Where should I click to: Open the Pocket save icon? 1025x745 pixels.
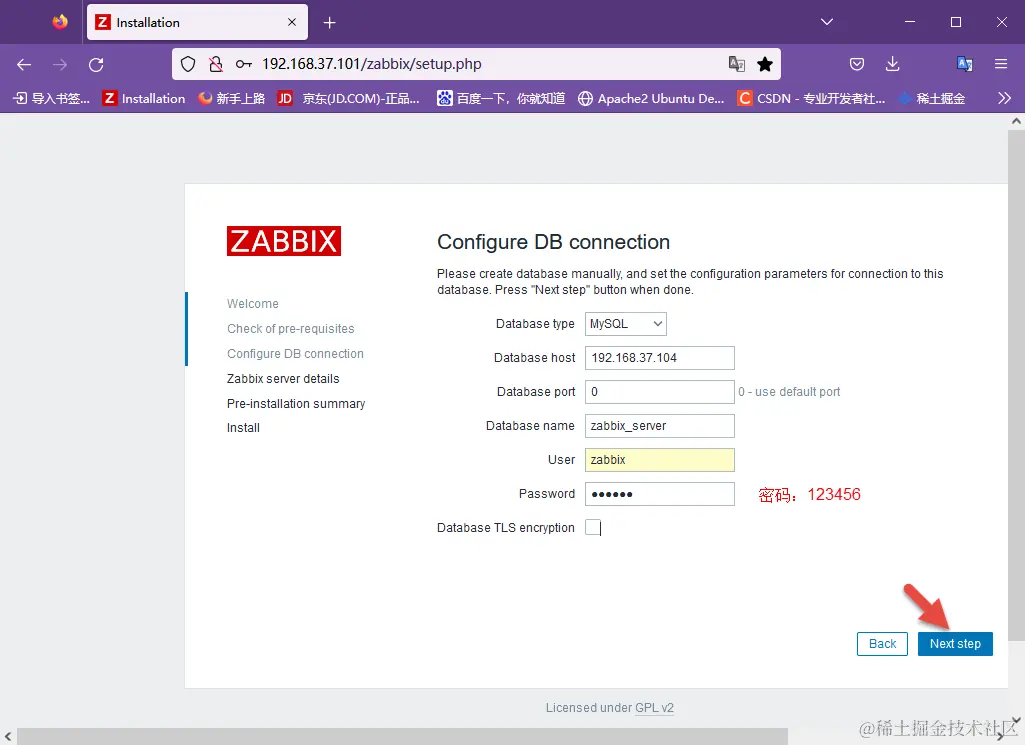coord(856,64)
